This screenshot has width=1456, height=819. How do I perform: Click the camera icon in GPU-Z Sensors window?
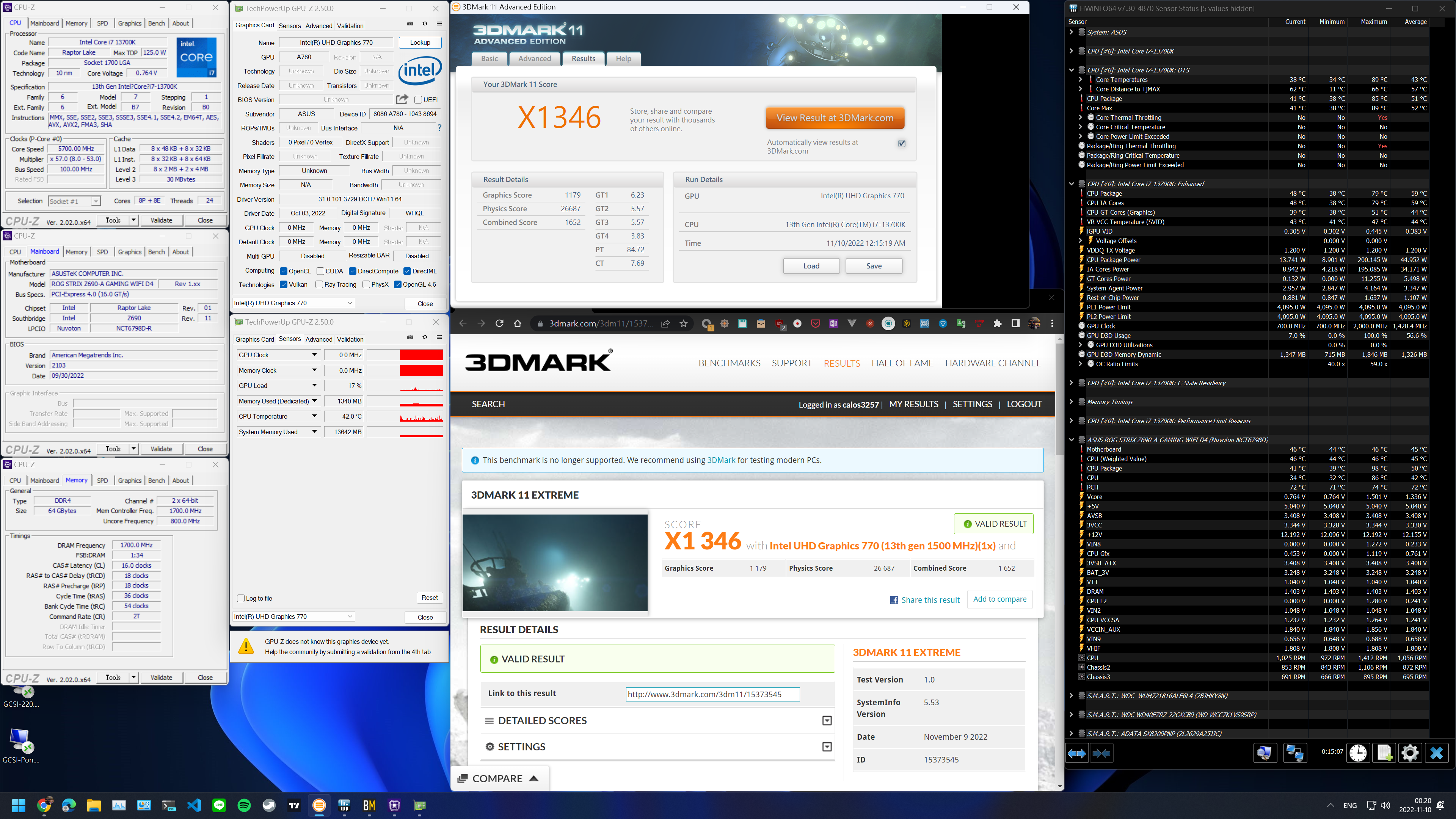coord(410,337)
